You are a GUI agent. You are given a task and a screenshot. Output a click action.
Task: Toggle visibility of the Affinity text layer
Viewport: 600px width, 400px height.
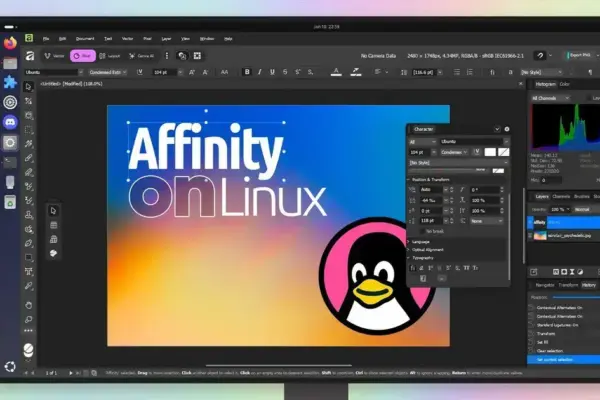530,222
